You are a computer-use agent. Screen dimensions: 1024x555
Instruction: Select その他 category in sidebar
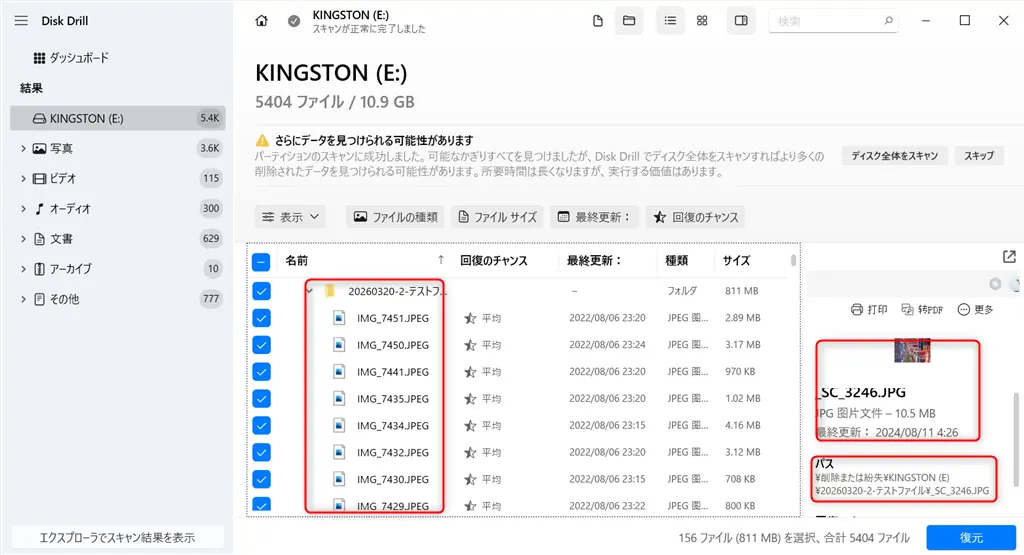(118, 298)
